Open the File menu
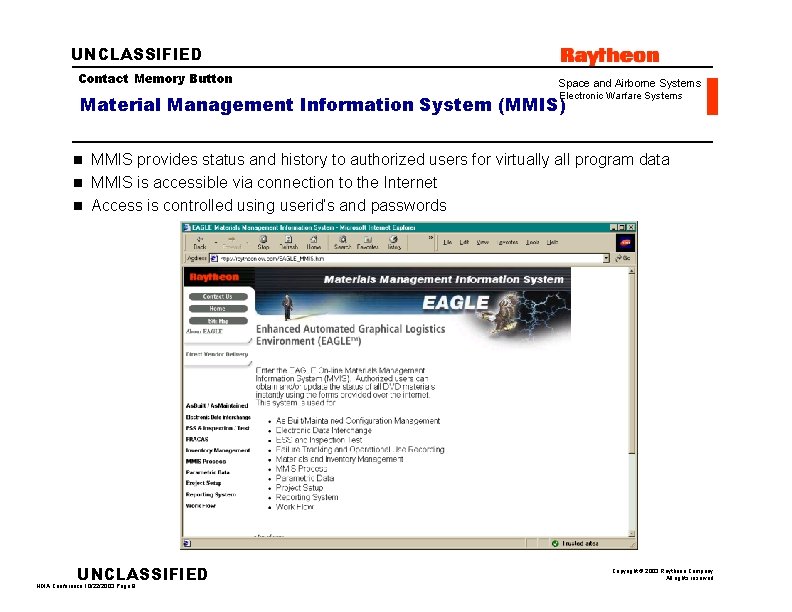Viewport: 792px width, 612px height. pyautogui.click(x=447, y=242)
